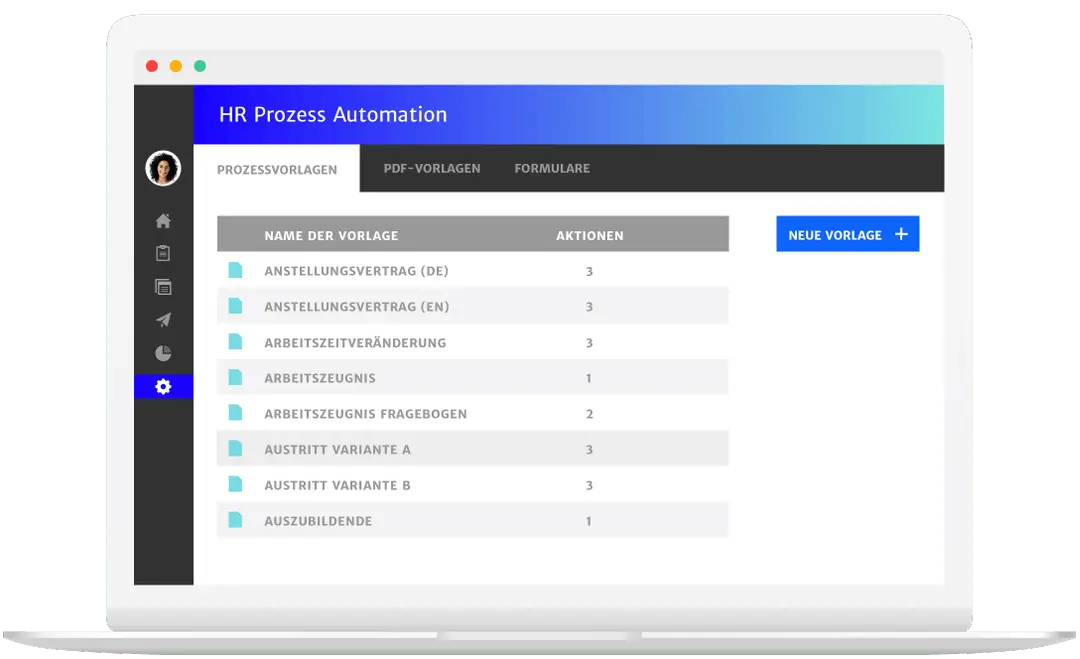Select the Home icon in the sidebar
Viewport: 1080px width, 659px height.
tap(163, 220)
